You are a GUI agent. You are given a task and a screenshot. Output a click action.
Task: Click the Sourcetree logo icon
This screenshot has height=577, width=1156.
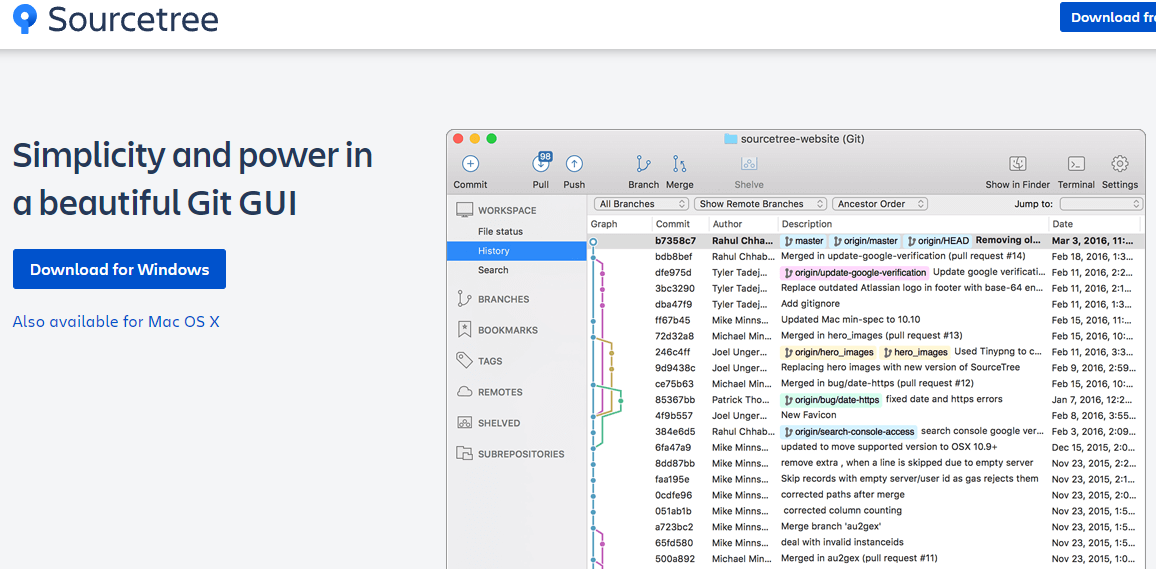pyautogui.click(x=26, y=18)
